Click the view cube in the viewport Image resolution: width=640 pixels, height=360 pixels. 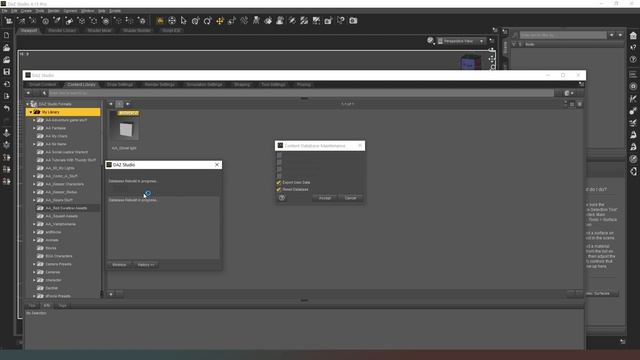coord(470,63)
